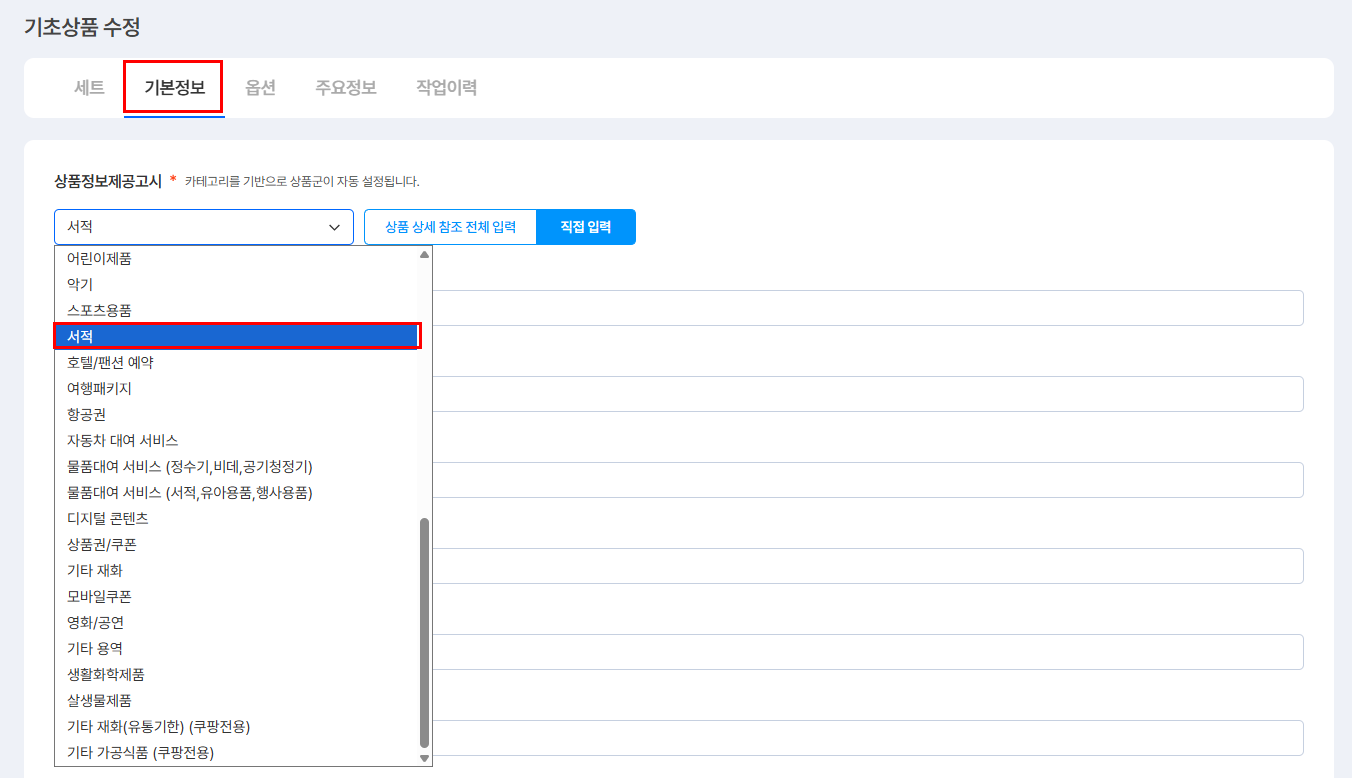The image size is (1352, 778).
Task: Pick the 스포츠용품 option
Action: (100, 311)
